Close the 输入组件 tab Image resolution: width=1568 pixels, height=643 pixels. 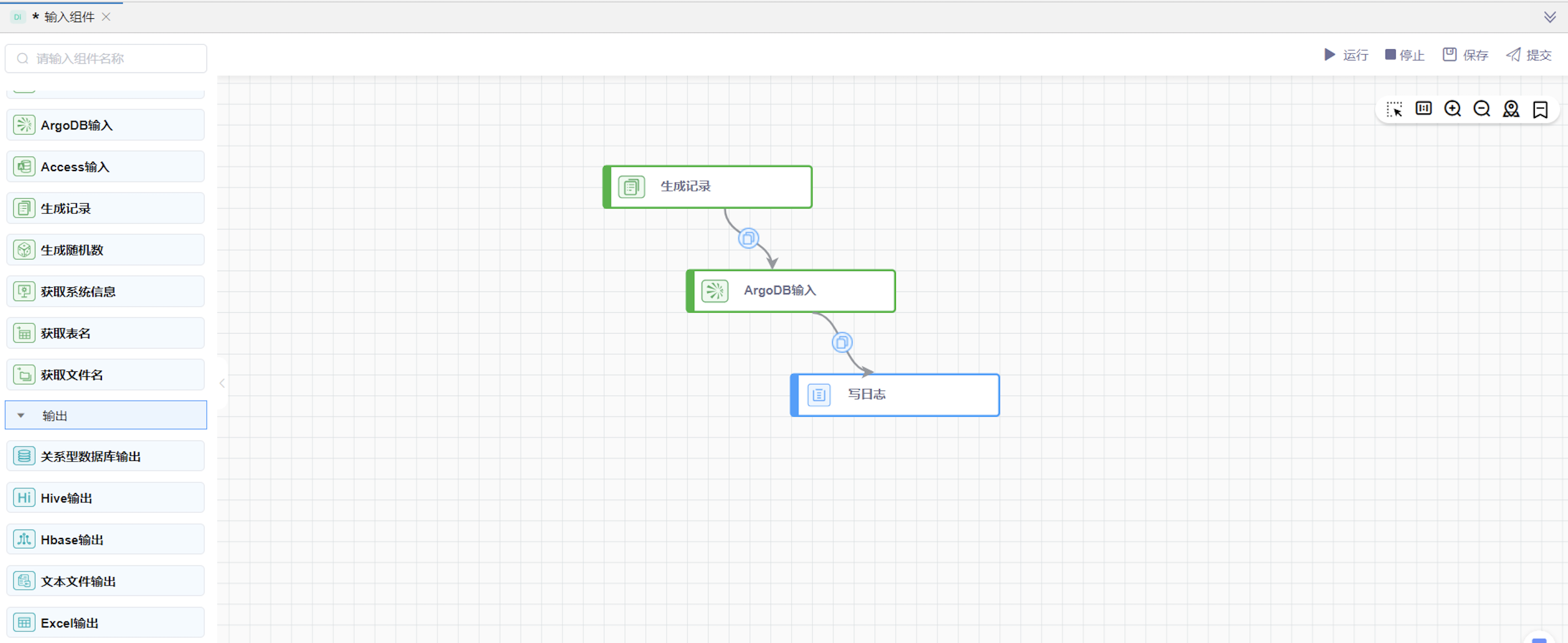point(106,17)
